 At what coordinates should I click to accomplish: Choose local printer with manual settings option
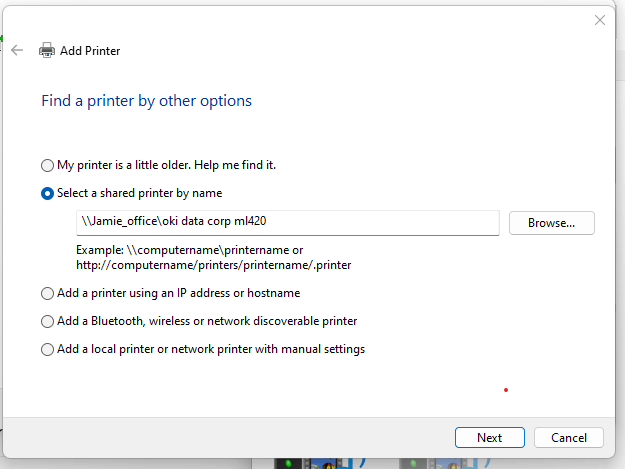[47, 349]
